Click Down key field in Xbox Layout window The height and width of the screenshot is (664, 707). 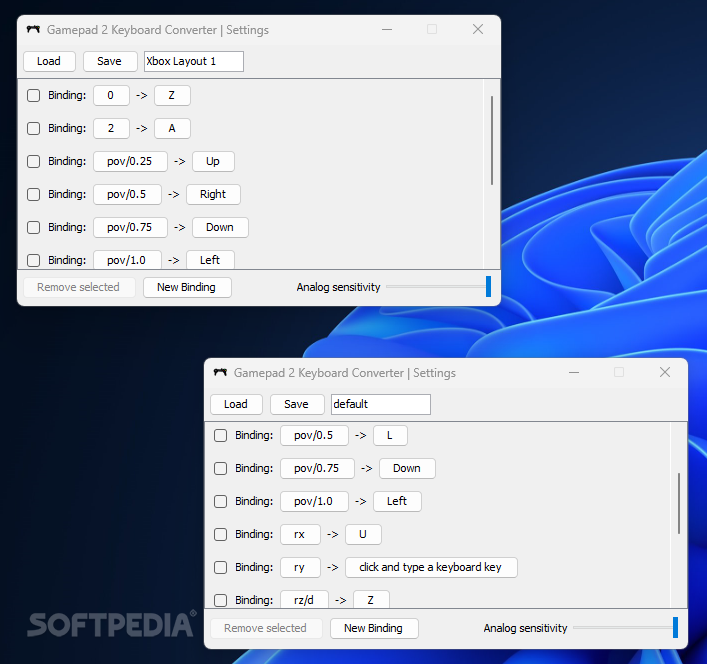coord(220,227)
